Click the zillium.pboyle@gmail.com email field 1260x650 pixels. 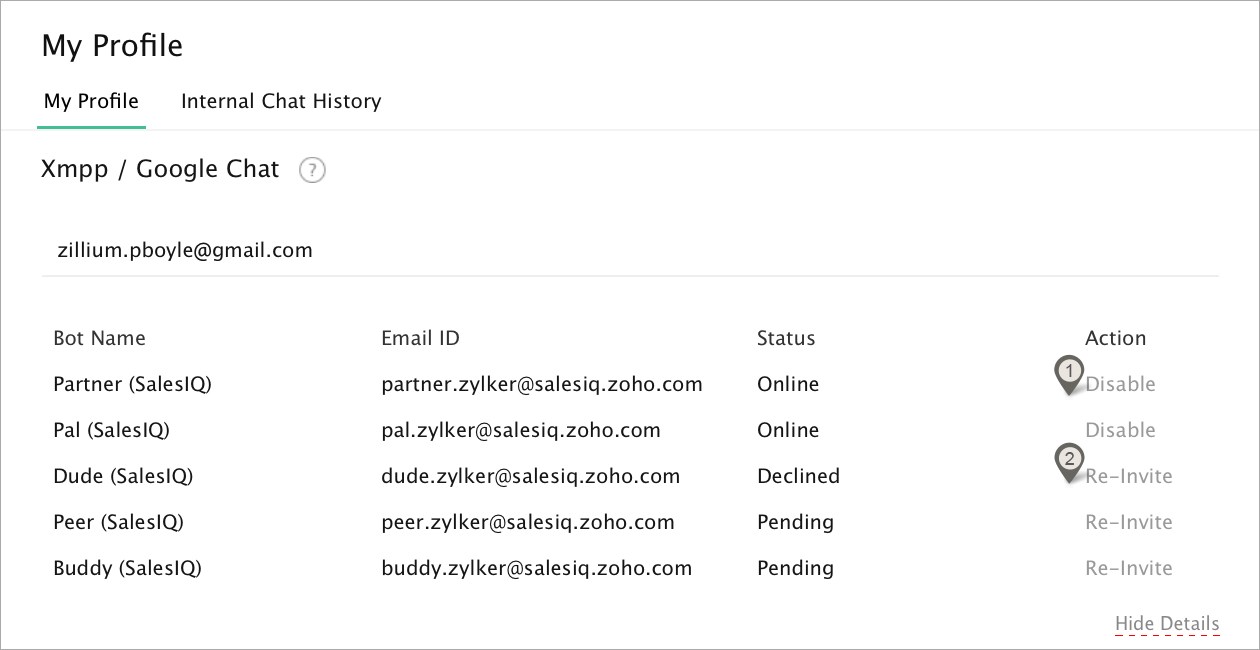click(x=630, y=250)
